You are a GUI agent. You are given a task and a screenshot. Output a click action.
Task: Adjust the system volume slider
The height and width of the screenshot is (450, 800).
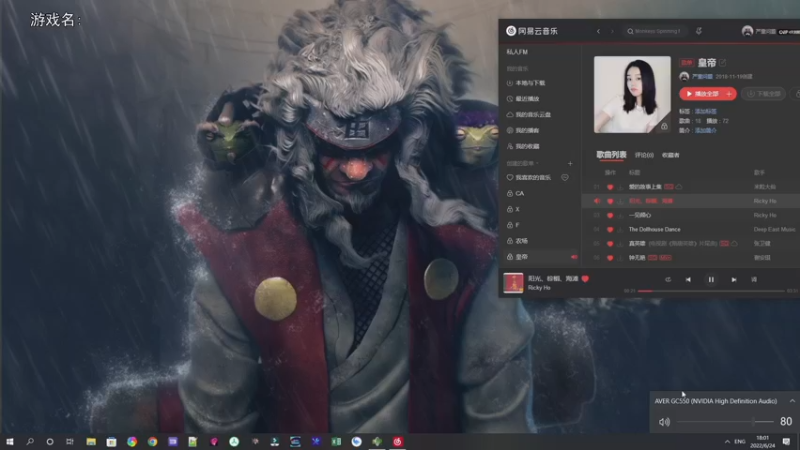click(x=725, y=421)
